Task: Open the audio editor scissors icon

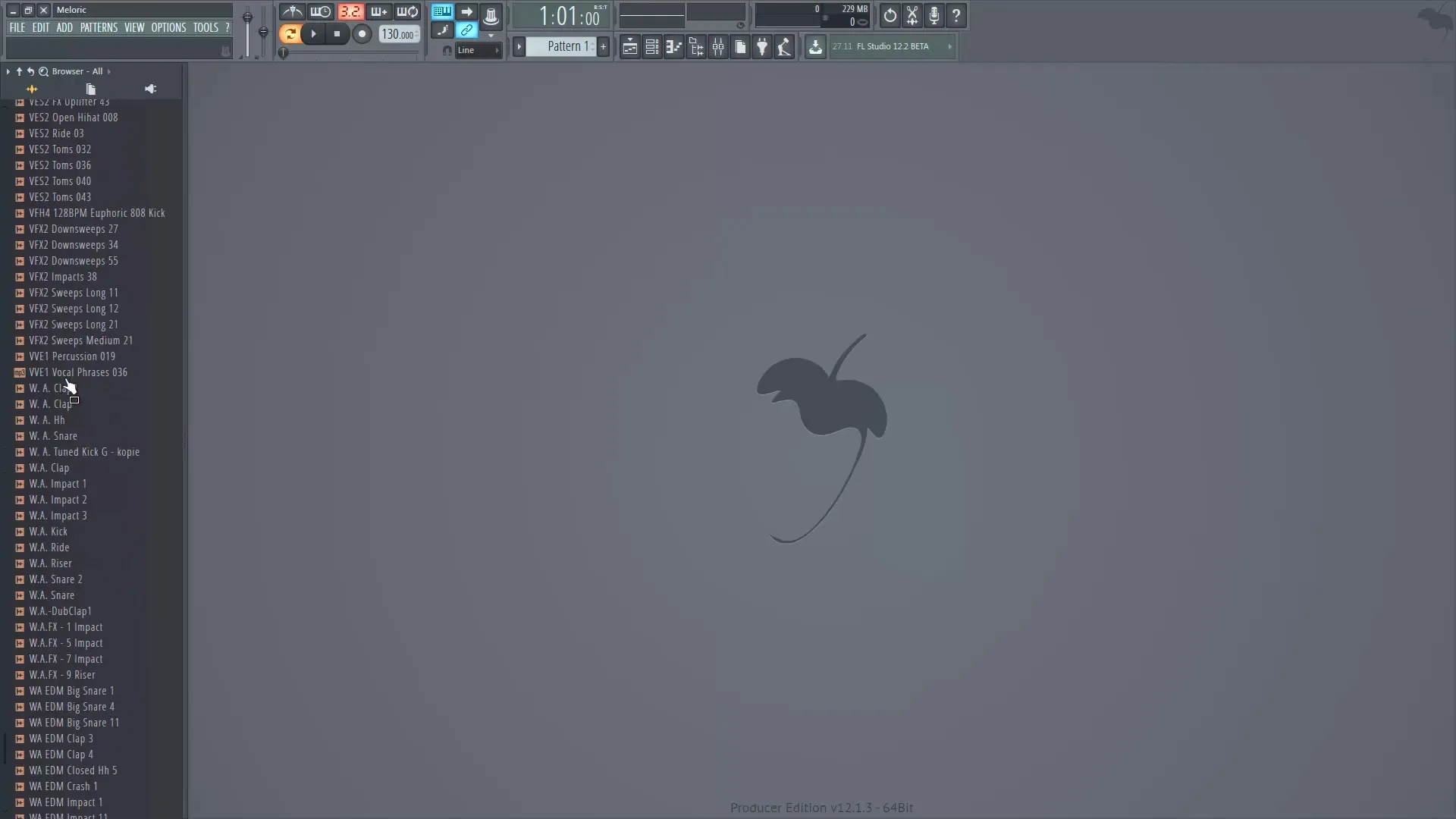Action: click(x=912, y=15)
